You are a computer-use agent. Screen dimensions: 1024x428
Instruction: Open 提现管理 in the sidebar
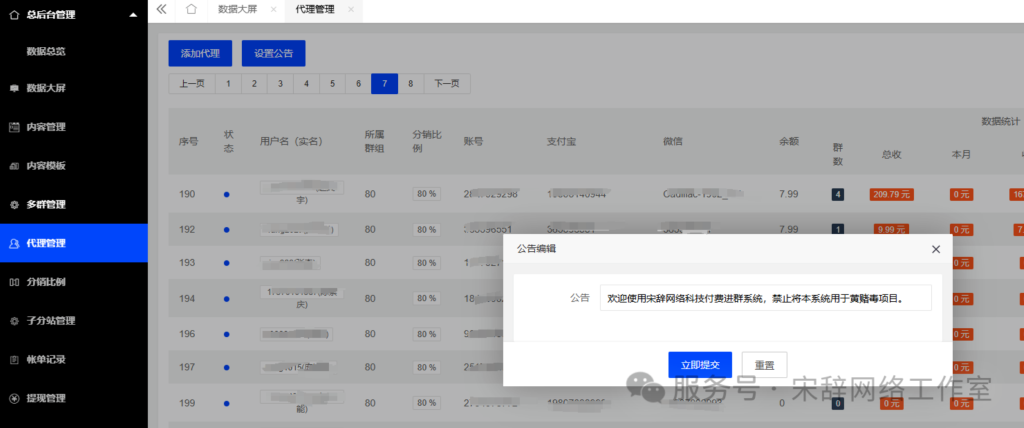(74, 398)
